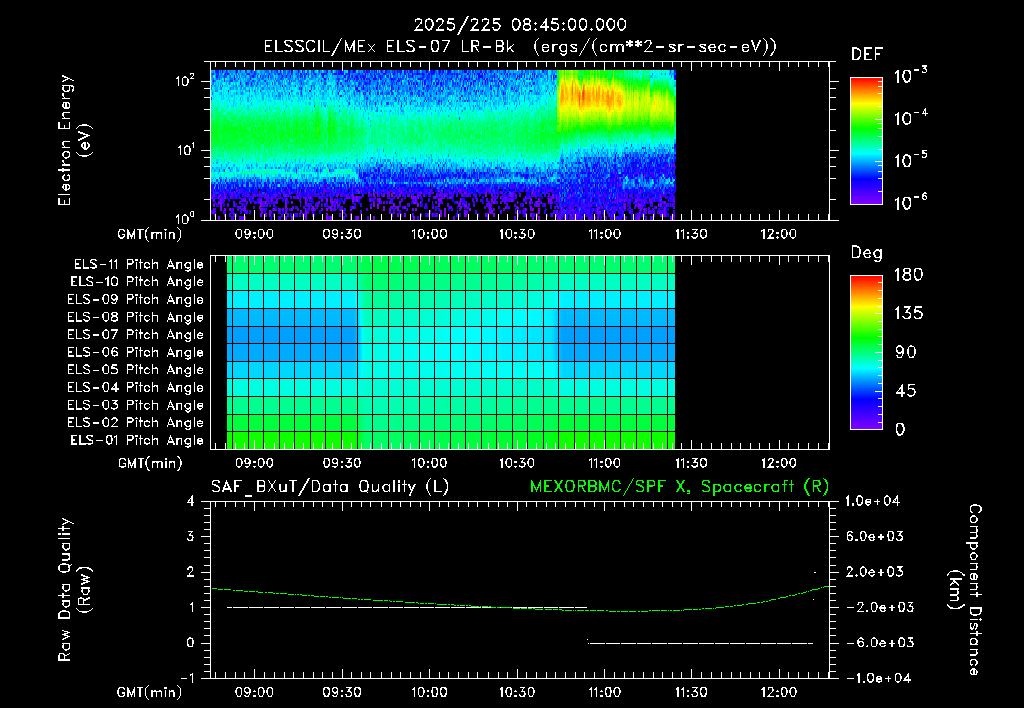Click the DEF legend label
This screenshot has height=708, width=1024.
pos(867,54)
